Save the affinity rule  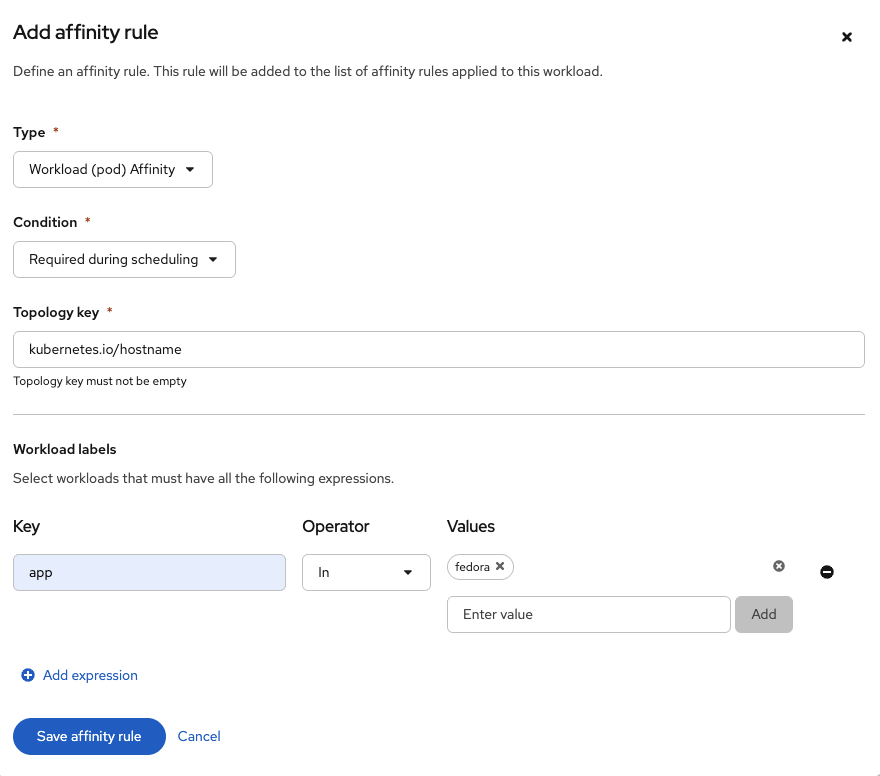click(89, 736)
